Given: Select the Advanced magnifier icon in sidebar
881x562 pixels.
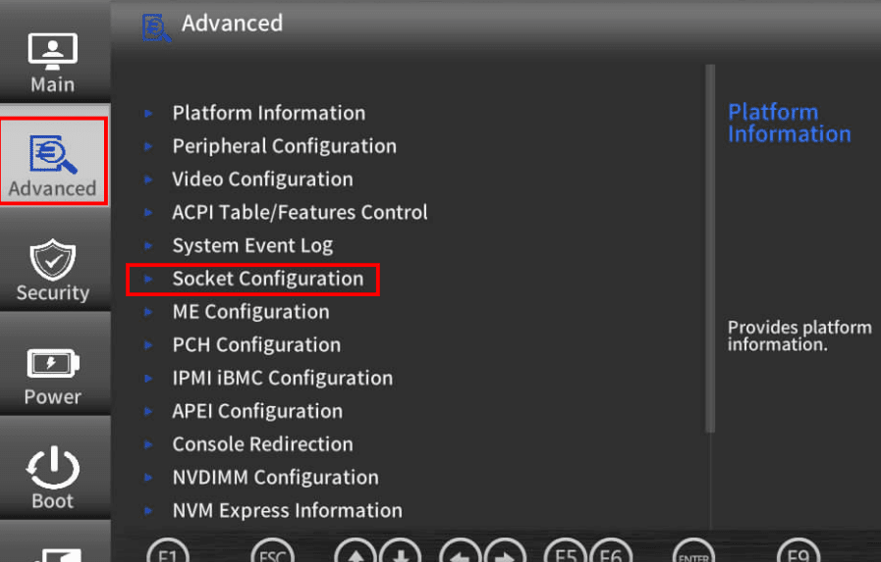Looking at the screenshot, I should click(53, 153).
